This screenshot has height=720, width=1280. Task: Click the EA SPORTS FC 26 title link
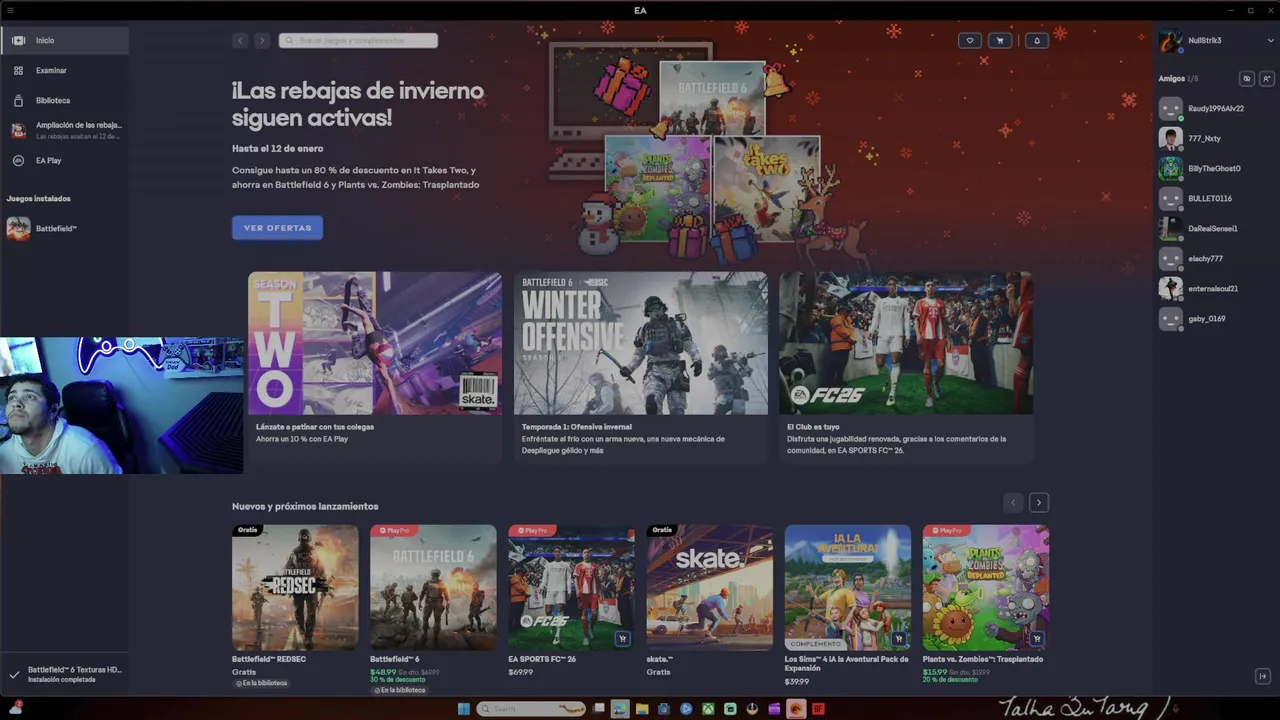pyautogui.click(x=542, y=659)
